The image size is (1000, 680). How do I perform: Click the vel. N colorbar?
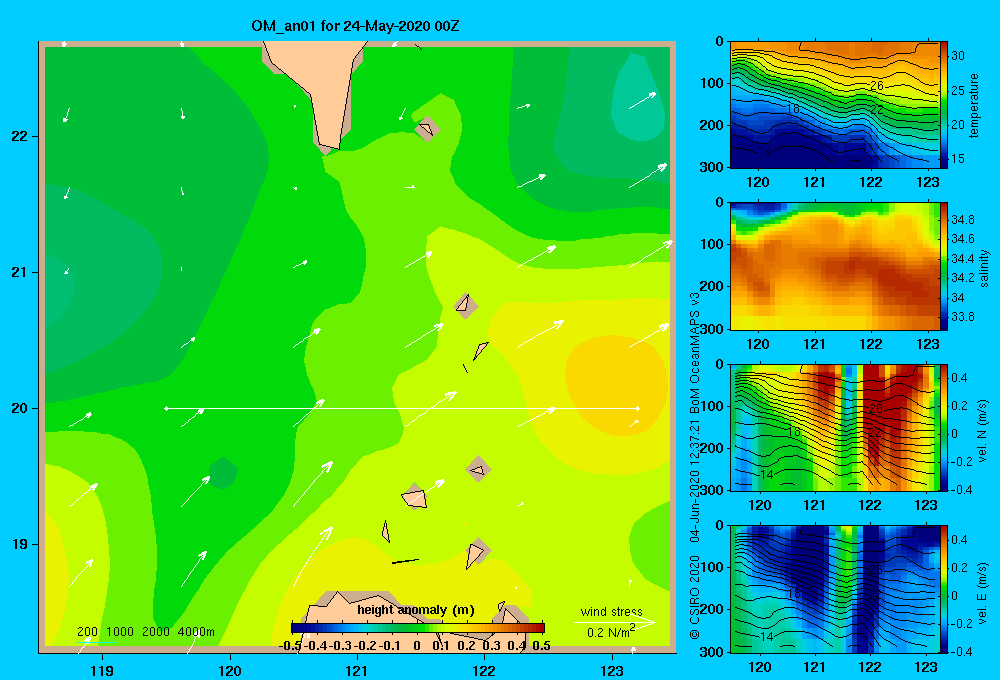pyautogui.click(x=944, y=427)
